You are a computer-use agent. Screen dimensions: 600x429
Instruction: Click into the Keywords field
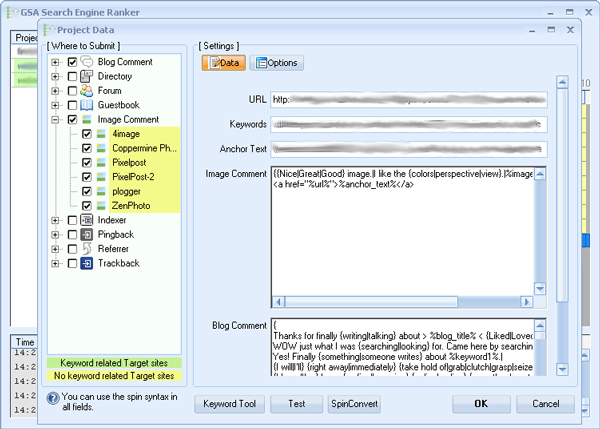[x=409, y=124]
